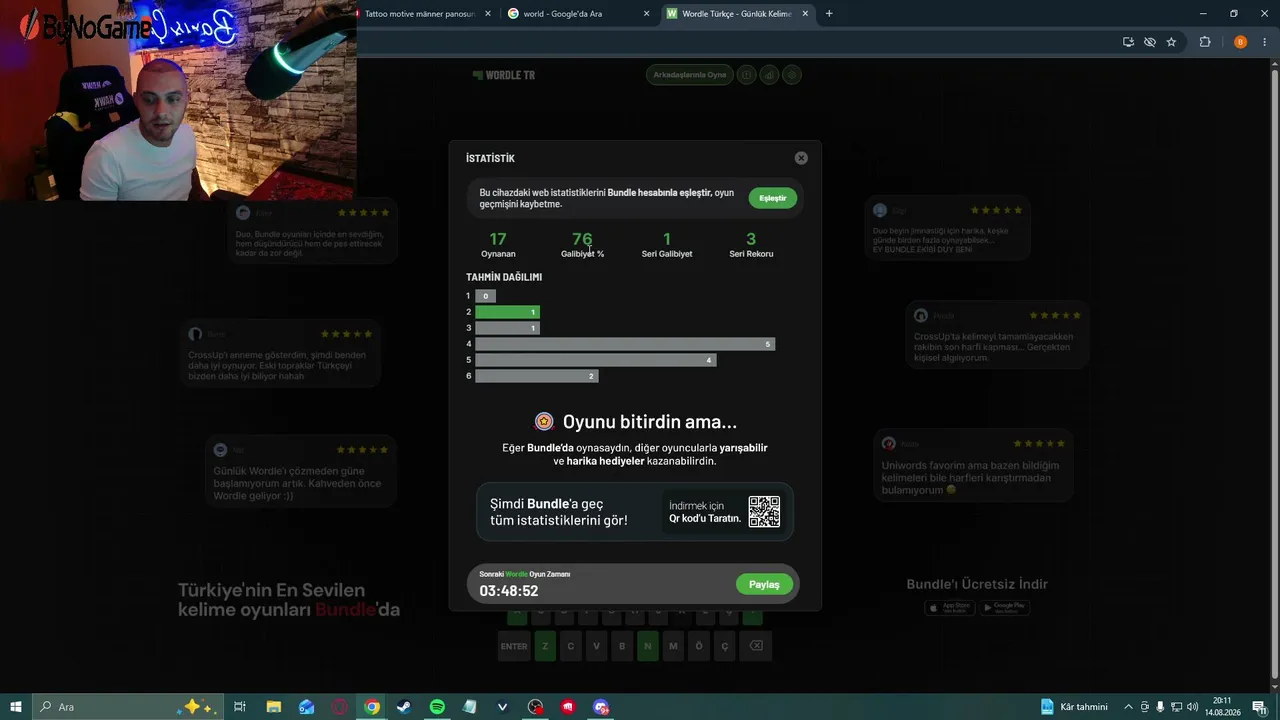Screen dimensions: 1280x720
Task: Open the Chrome profile avatar
Action: pyautogui.click(x=1240, y=42)
